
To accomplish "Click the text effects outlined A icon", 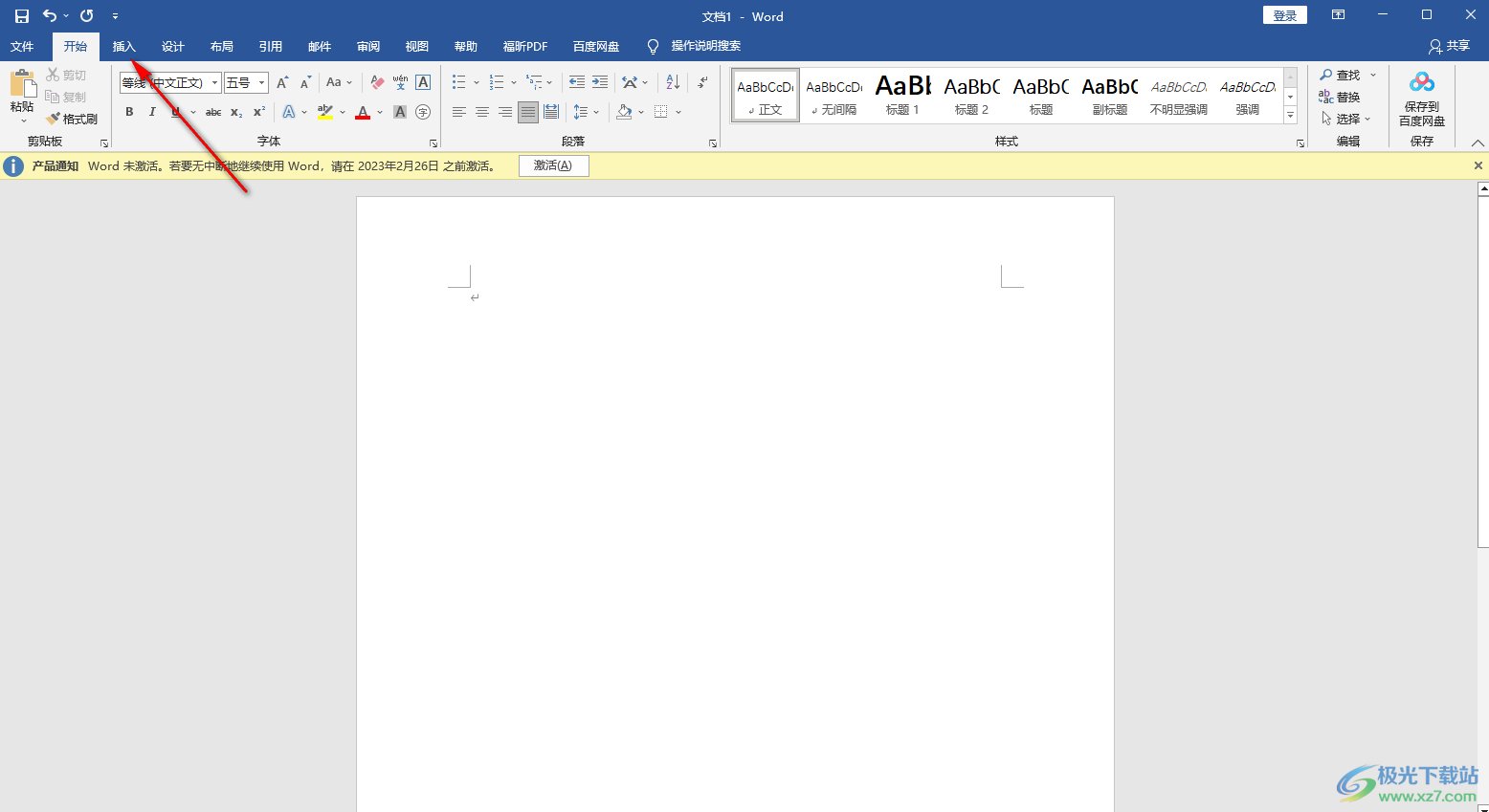I will coord(289,112).
